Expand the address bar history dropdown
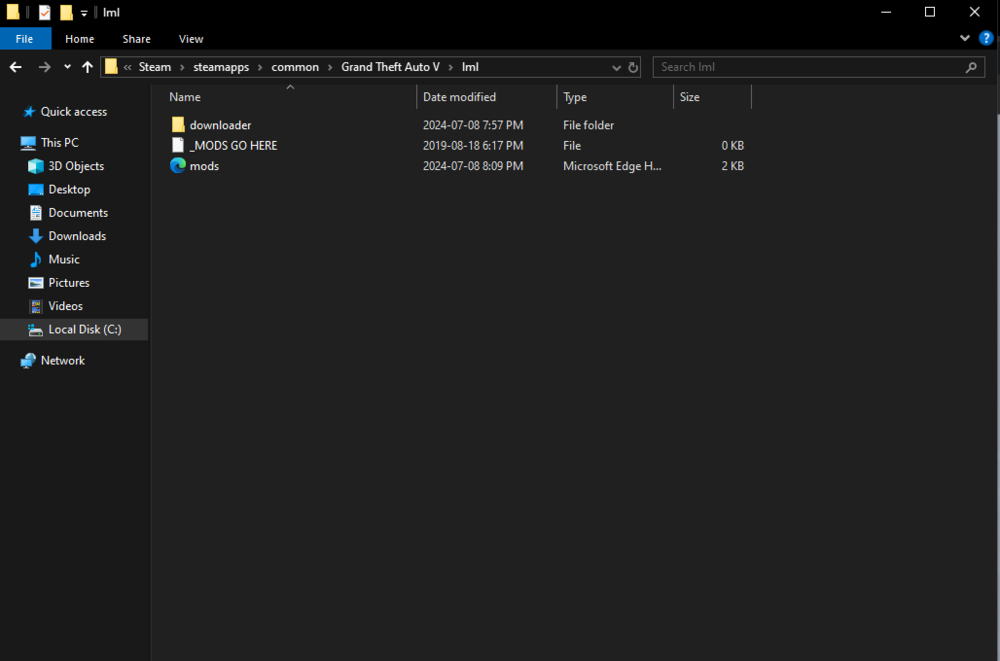 pyautogui.click(x=616, y=66)
